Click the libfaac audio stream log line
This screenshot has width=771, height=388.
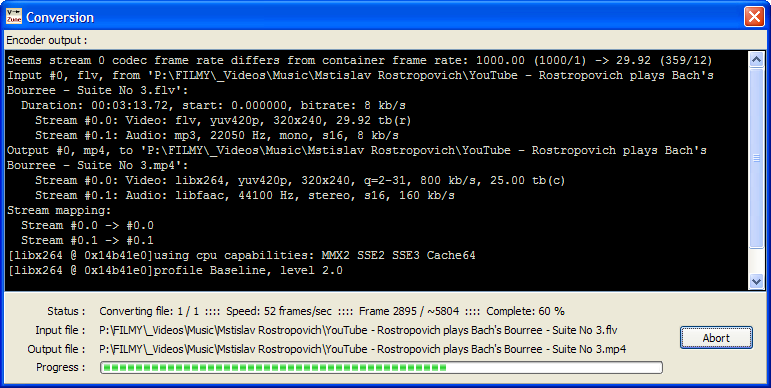coord(245,195)
